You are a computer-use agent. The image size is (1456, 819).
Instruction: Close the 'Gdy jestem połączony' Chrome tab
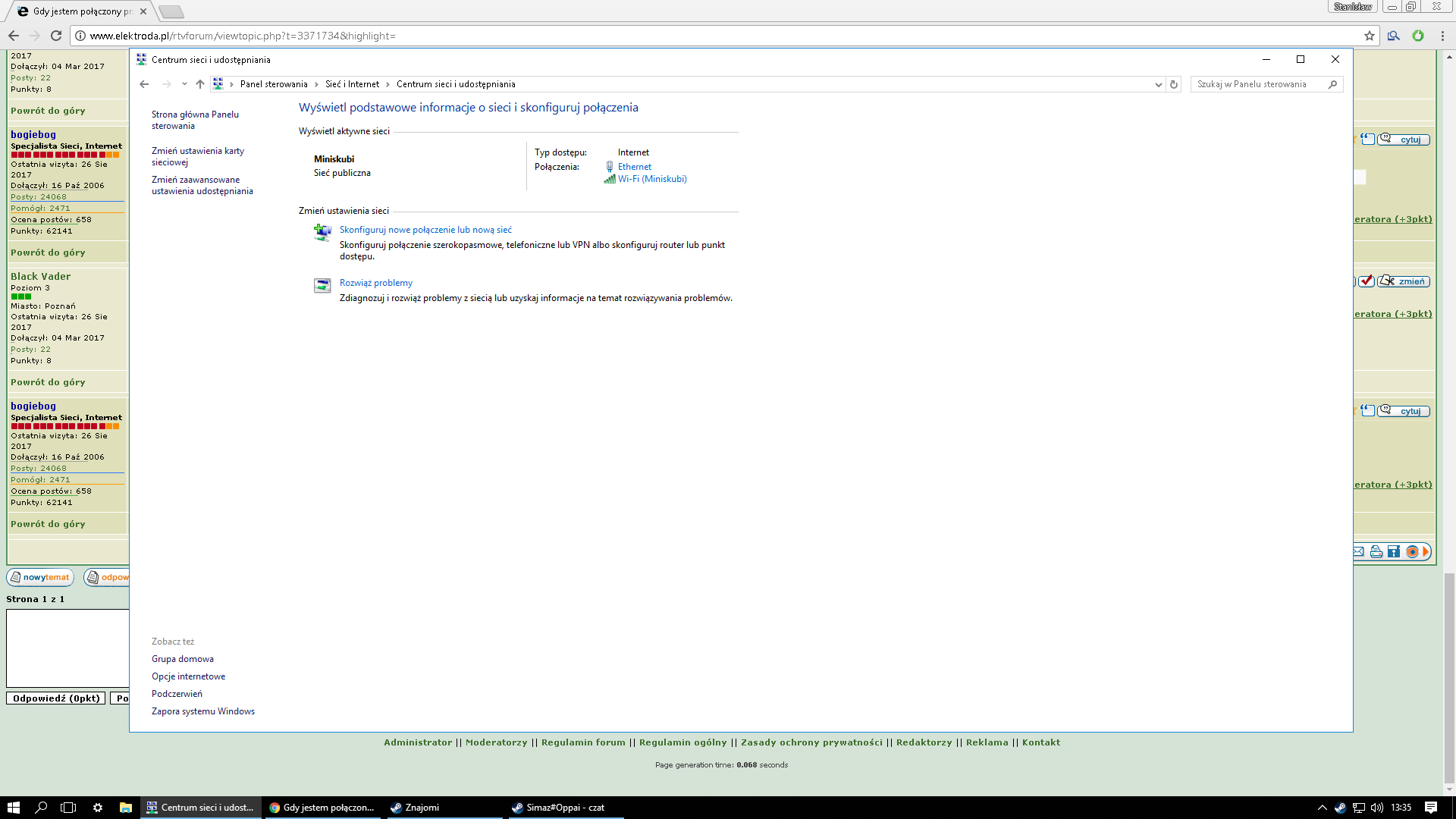(143, 11)
